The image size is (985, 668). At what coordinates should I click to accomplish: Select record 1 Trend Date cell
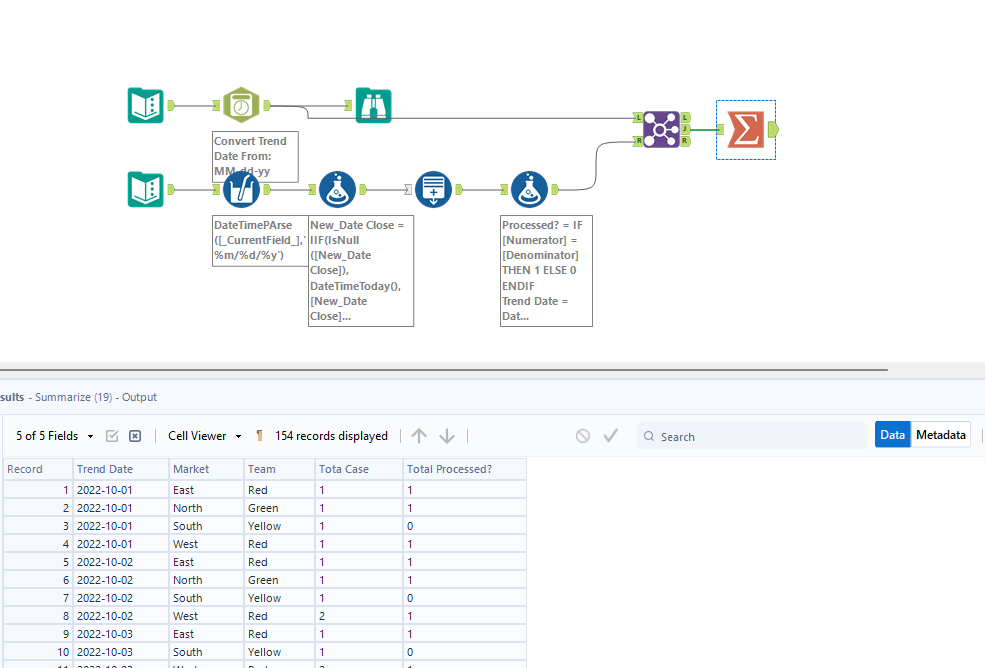(121, 490)
